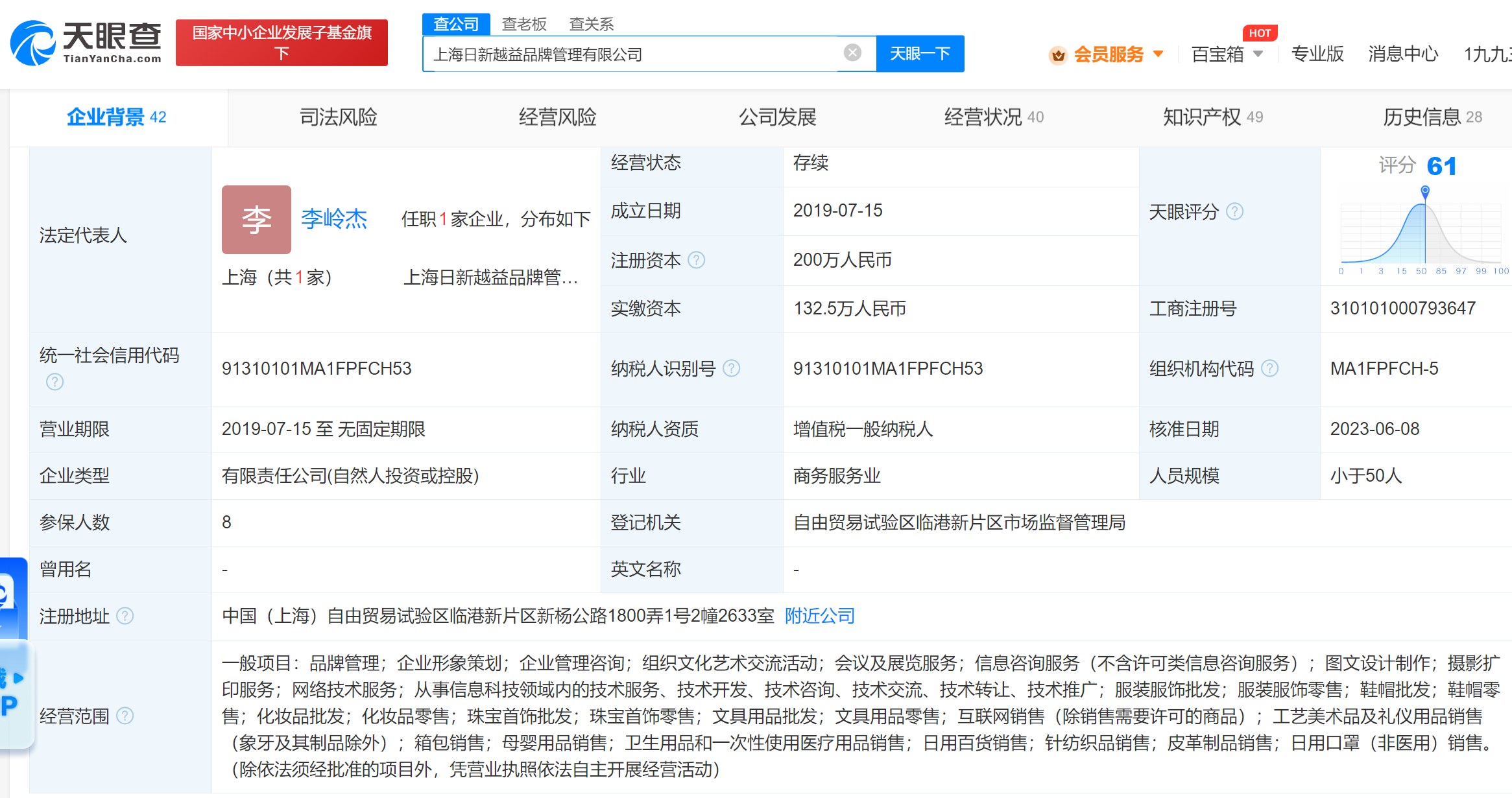
Task: Open 消息中心
Action: 1403,54
